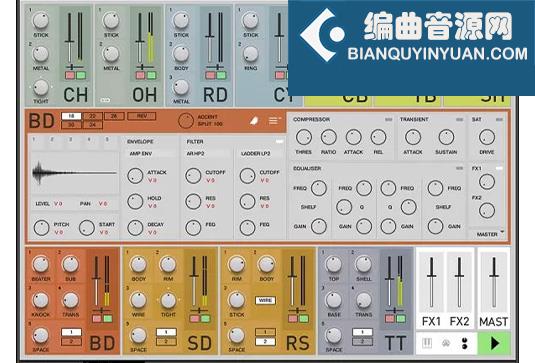Click the ACCENT knob in the BD header
This screenshot has width=535, height=363.
(186, 121)
